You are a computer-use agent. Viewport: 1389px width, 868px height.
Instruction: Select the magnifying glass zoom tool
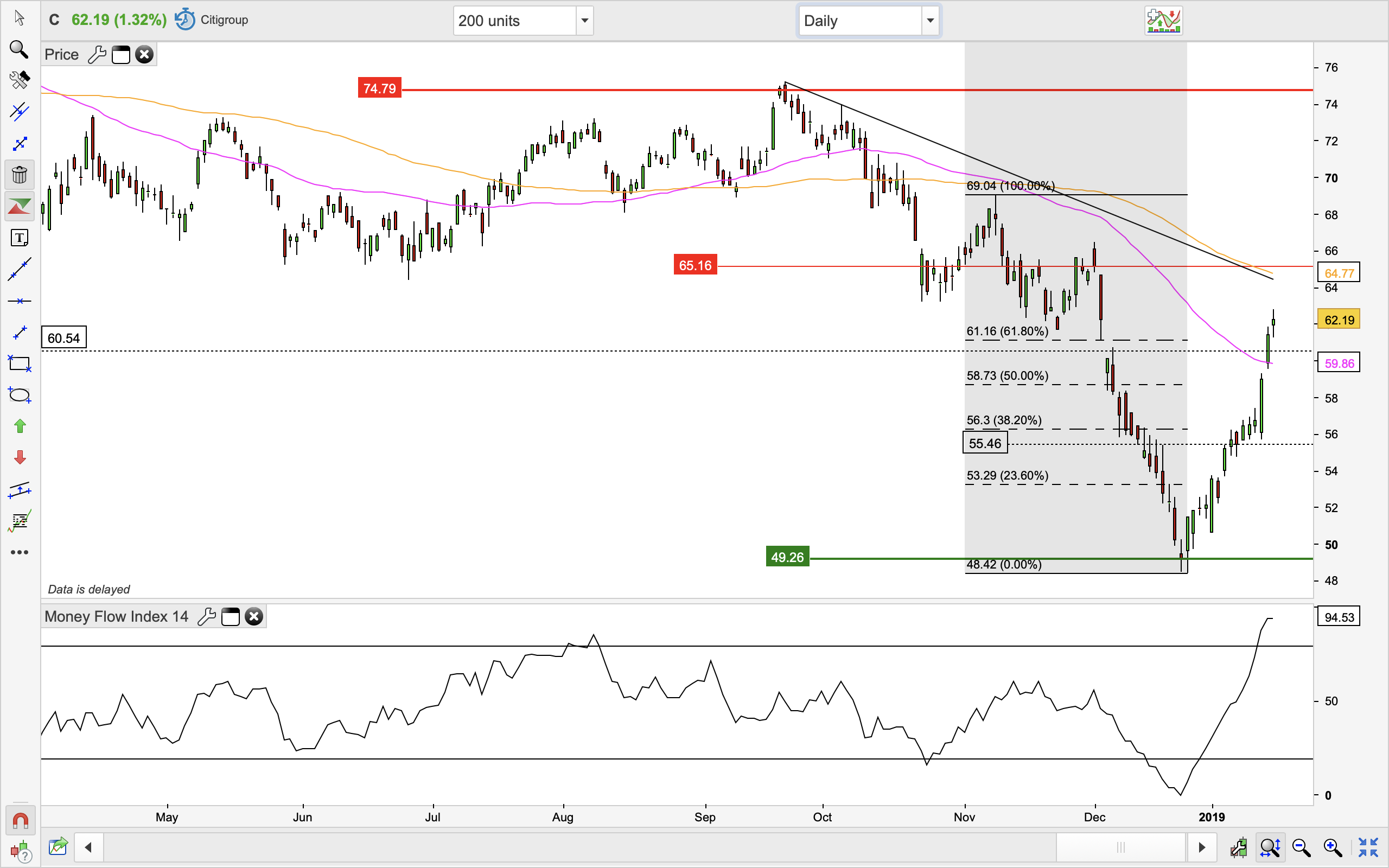click(x=20, y=49)
